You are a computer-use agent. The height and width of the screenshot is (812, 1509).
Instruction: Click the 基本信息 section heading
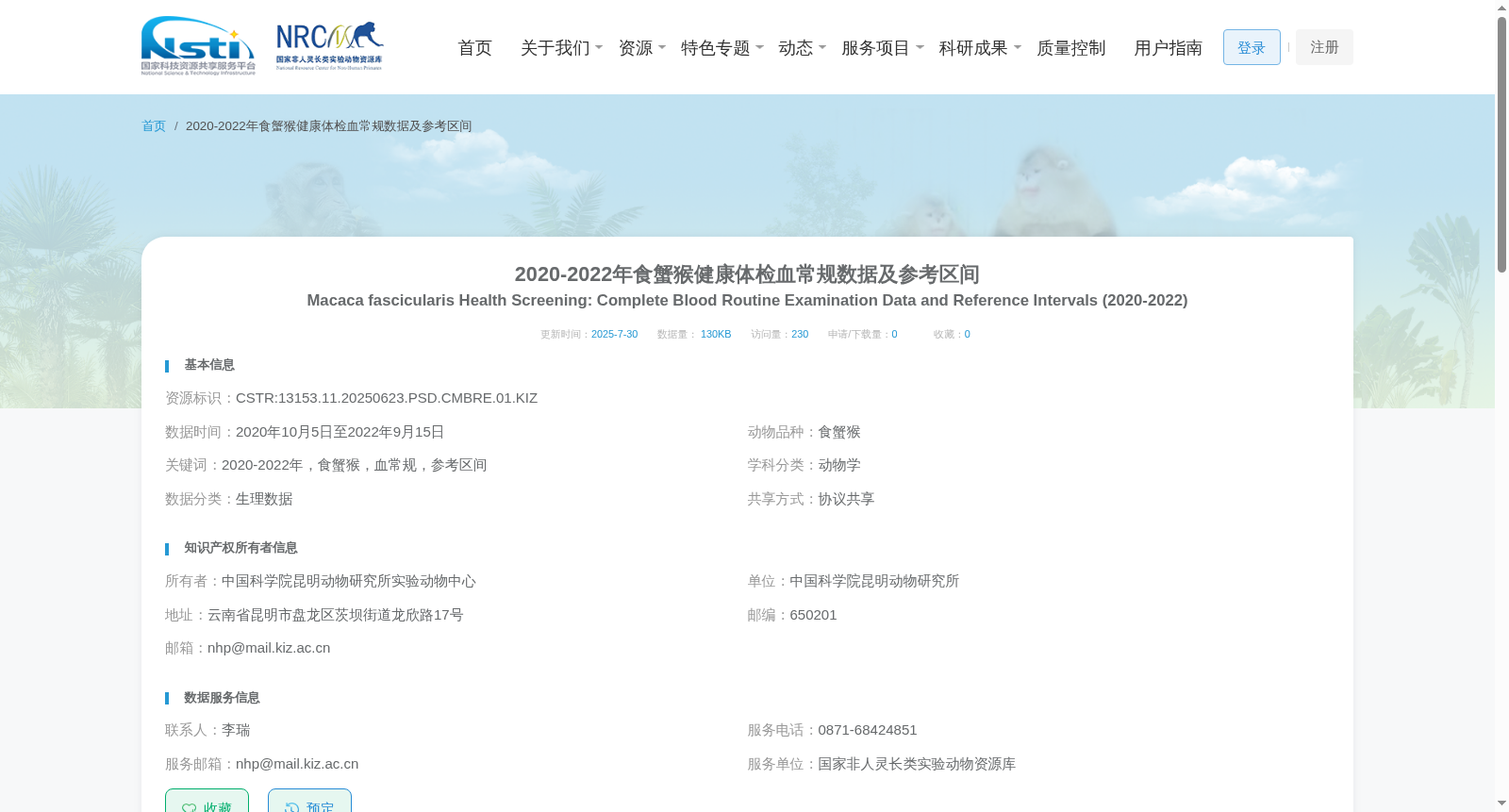[209, 365]
